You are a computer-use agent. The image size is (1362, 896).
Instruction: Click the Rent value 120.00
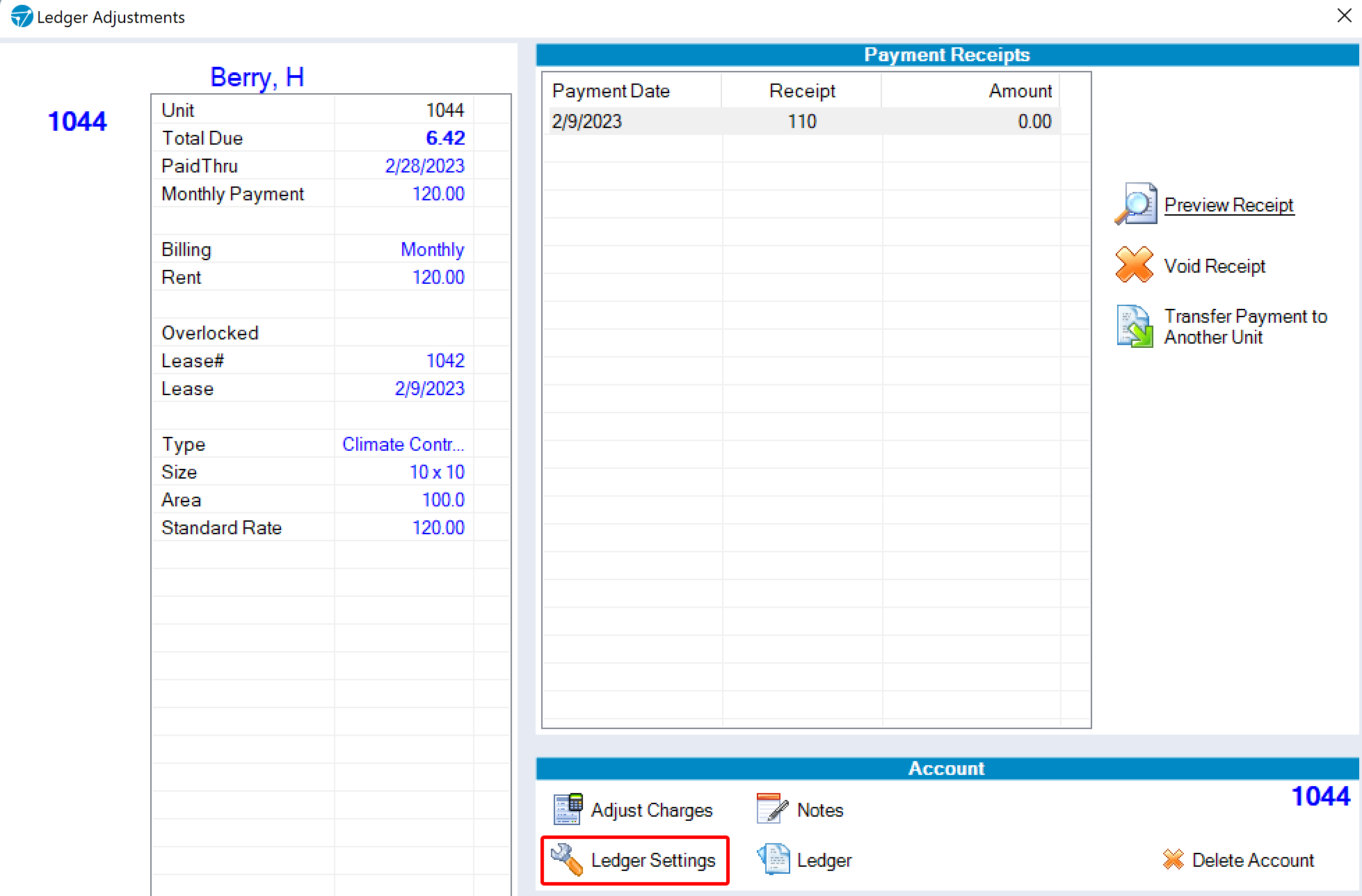[x=438, y=277]
